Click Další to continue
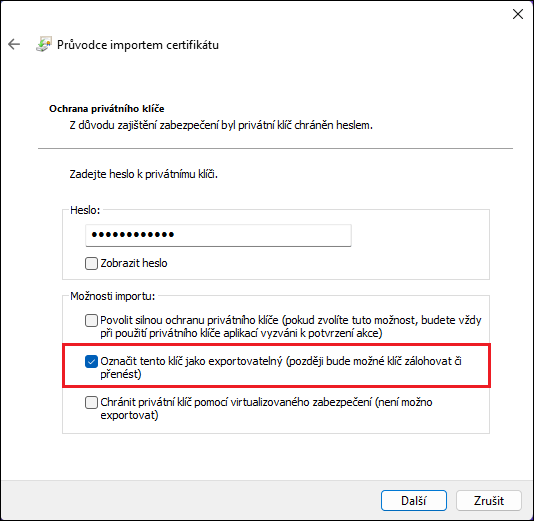535x522 pixels. 414,501
